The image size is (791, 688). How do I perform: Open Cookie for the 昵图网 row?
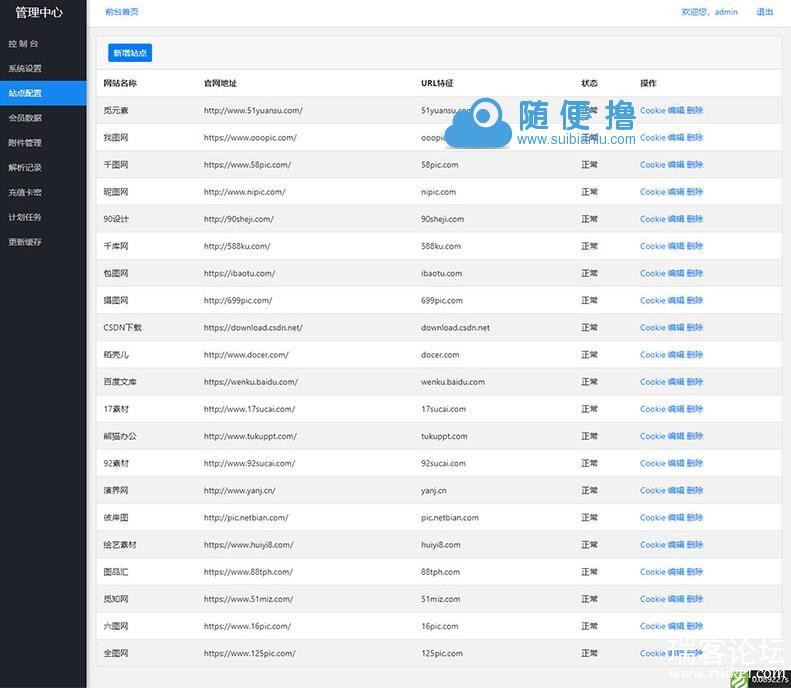[x=653, y=192]
